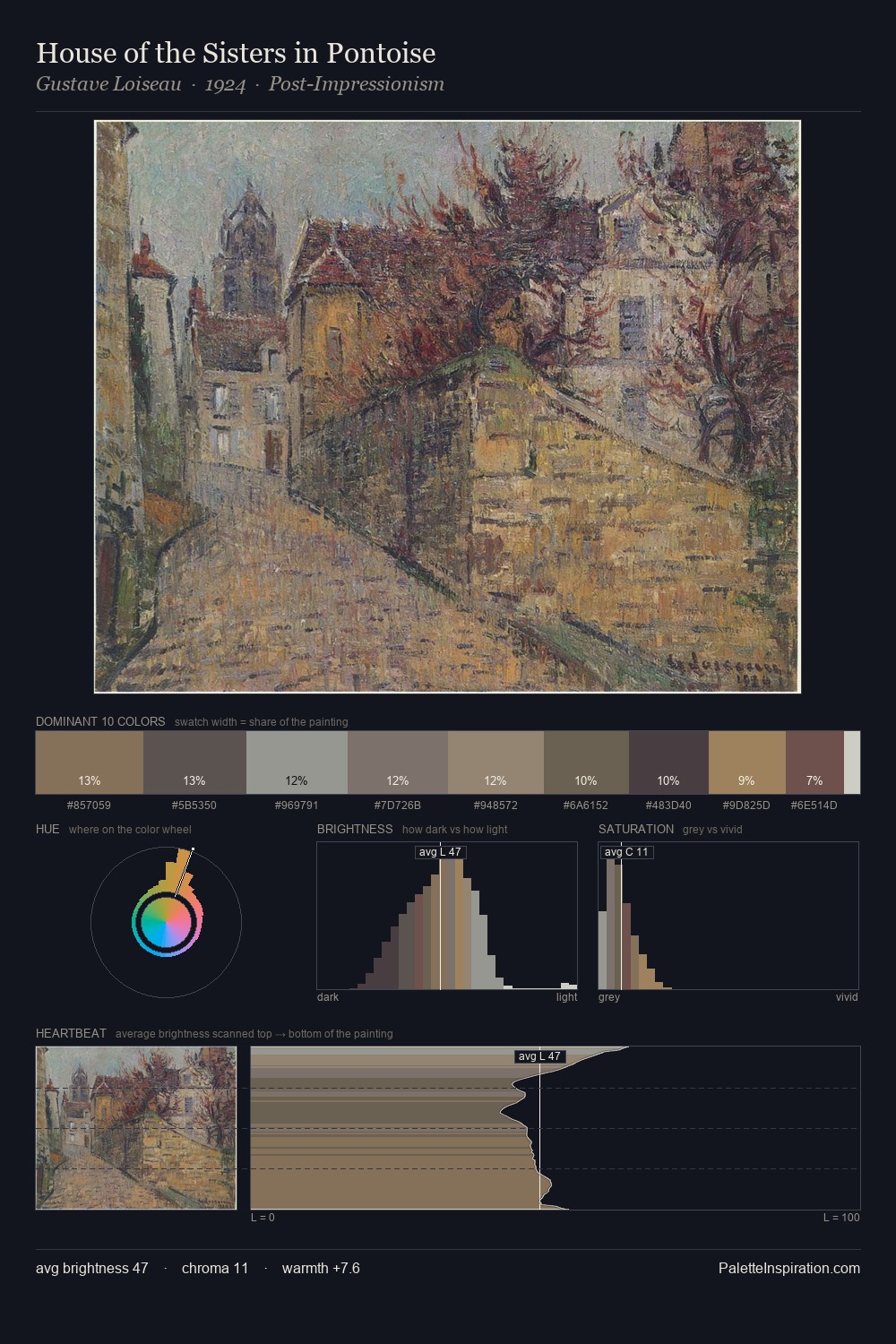Click the hex code #857059 label
This screenshot has height=1344, width=896.
[90, 806]
